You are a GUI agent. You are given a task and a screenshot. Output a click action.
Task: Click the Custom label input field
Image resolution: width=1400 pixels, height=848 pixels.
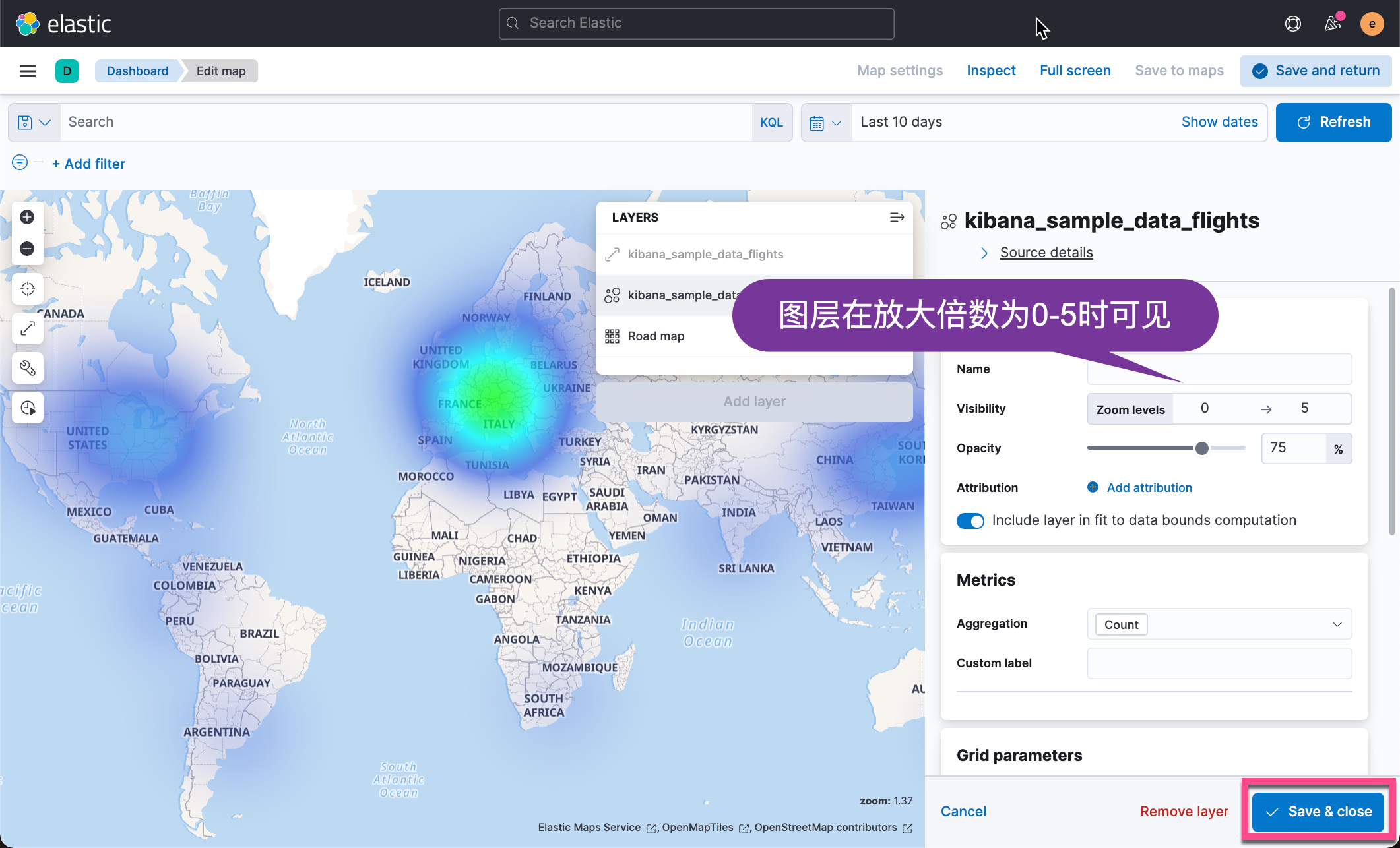tap(1219, 663)
